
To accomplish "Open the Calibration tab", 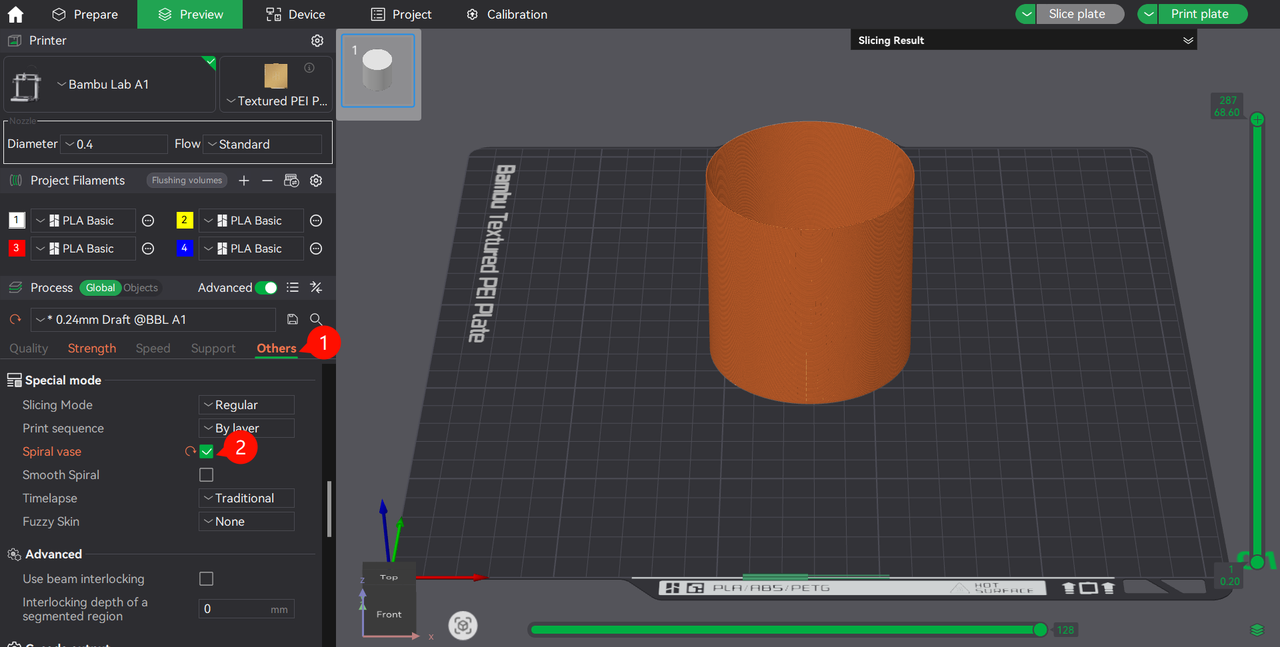I will 507,15.
